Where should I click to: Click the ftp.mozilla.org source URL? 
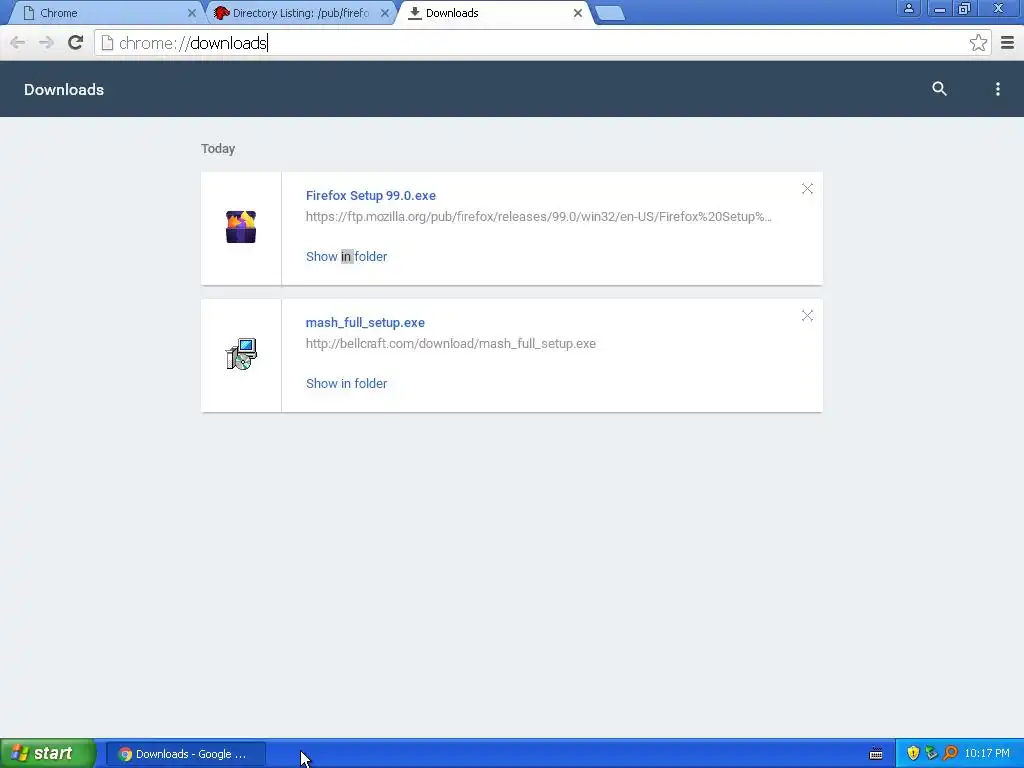point(539,217)
